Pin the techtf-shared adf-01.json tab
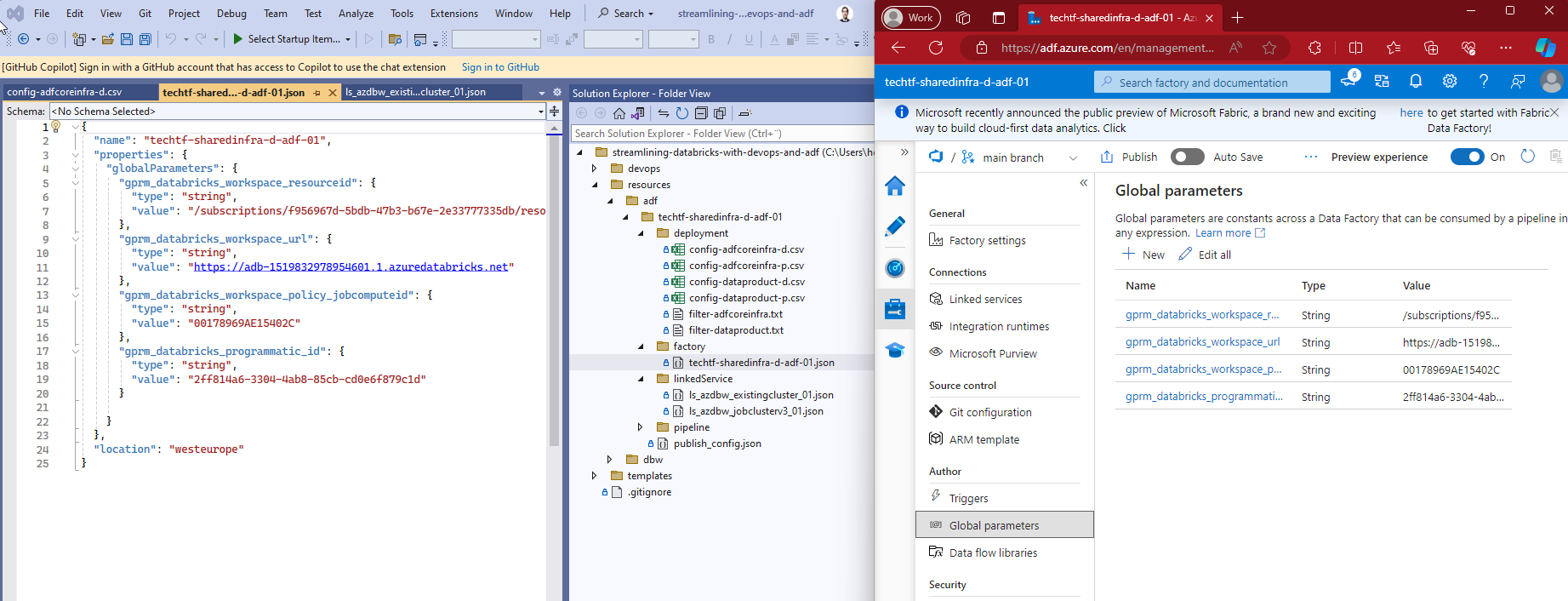 (317, 93)
